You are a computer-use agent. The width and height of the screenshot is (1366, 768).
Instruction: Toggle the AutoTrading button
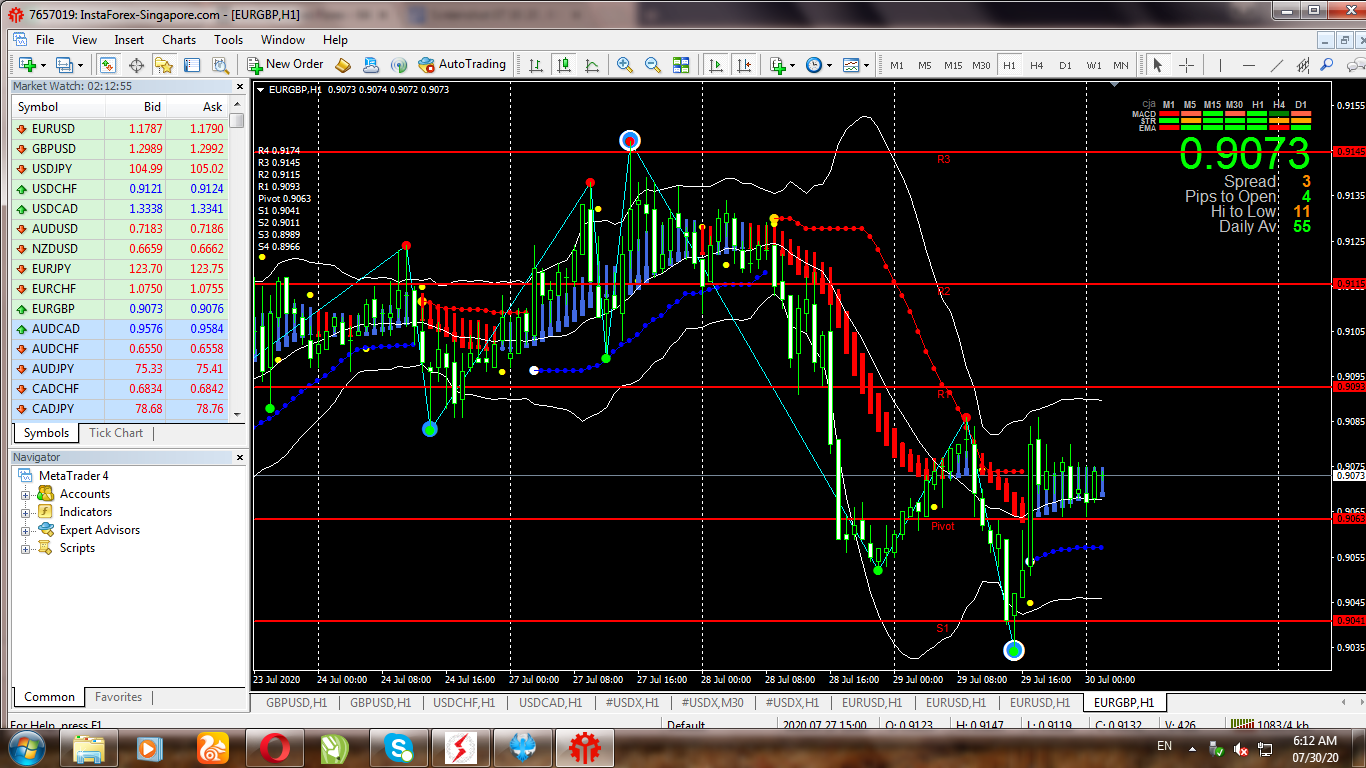[x=462, y=65]
